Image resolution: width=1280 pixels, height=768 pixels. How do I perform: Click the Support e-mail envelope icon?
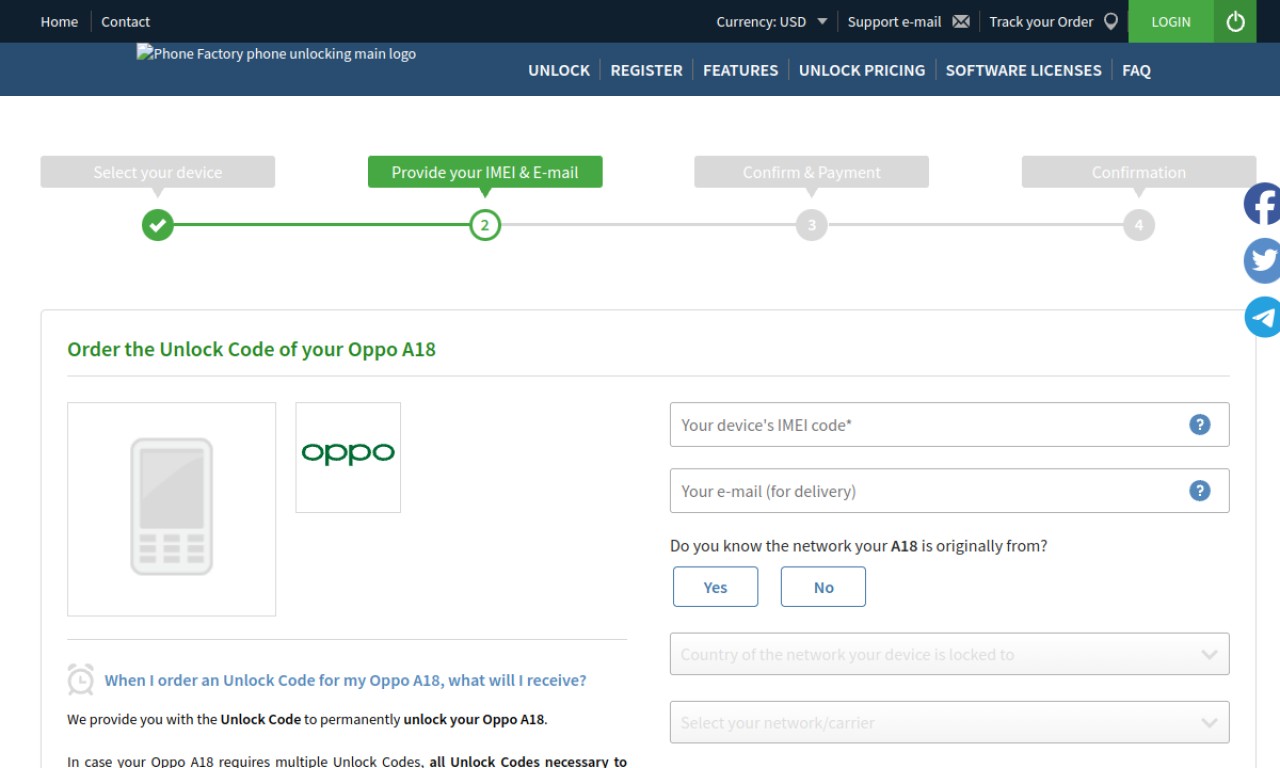(961, 21)
